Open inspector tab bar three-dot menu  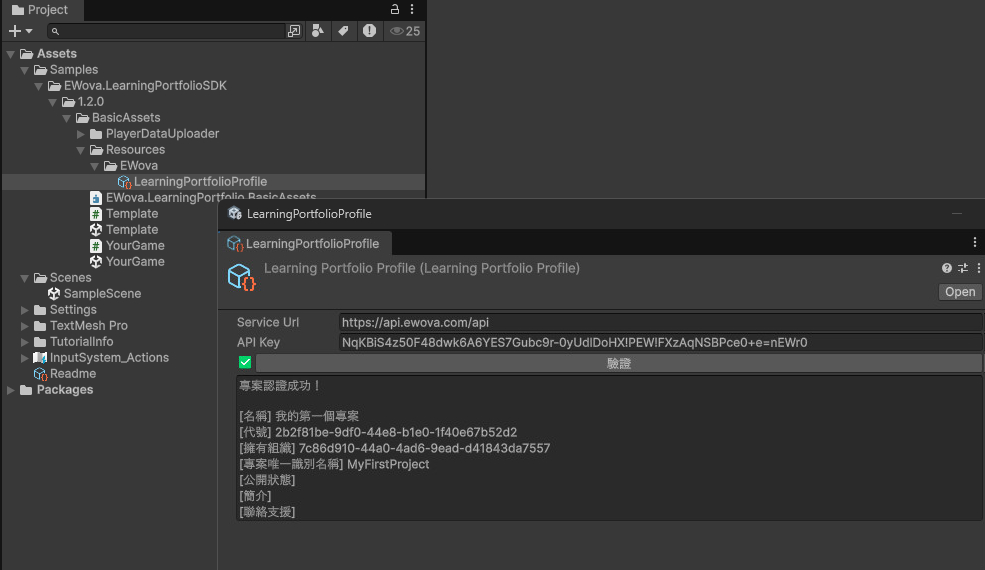[x=974, y=242]
